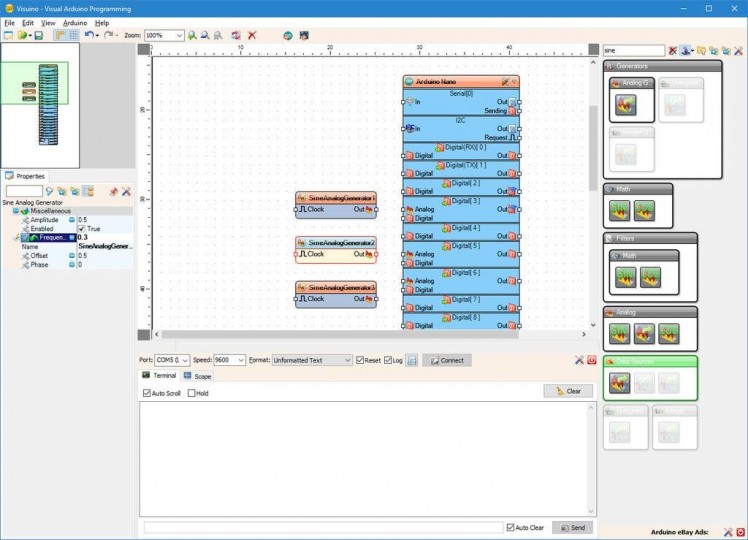
Task: Clear the component search filter icon
Action: pyautogui.click(x=673, y=50)
